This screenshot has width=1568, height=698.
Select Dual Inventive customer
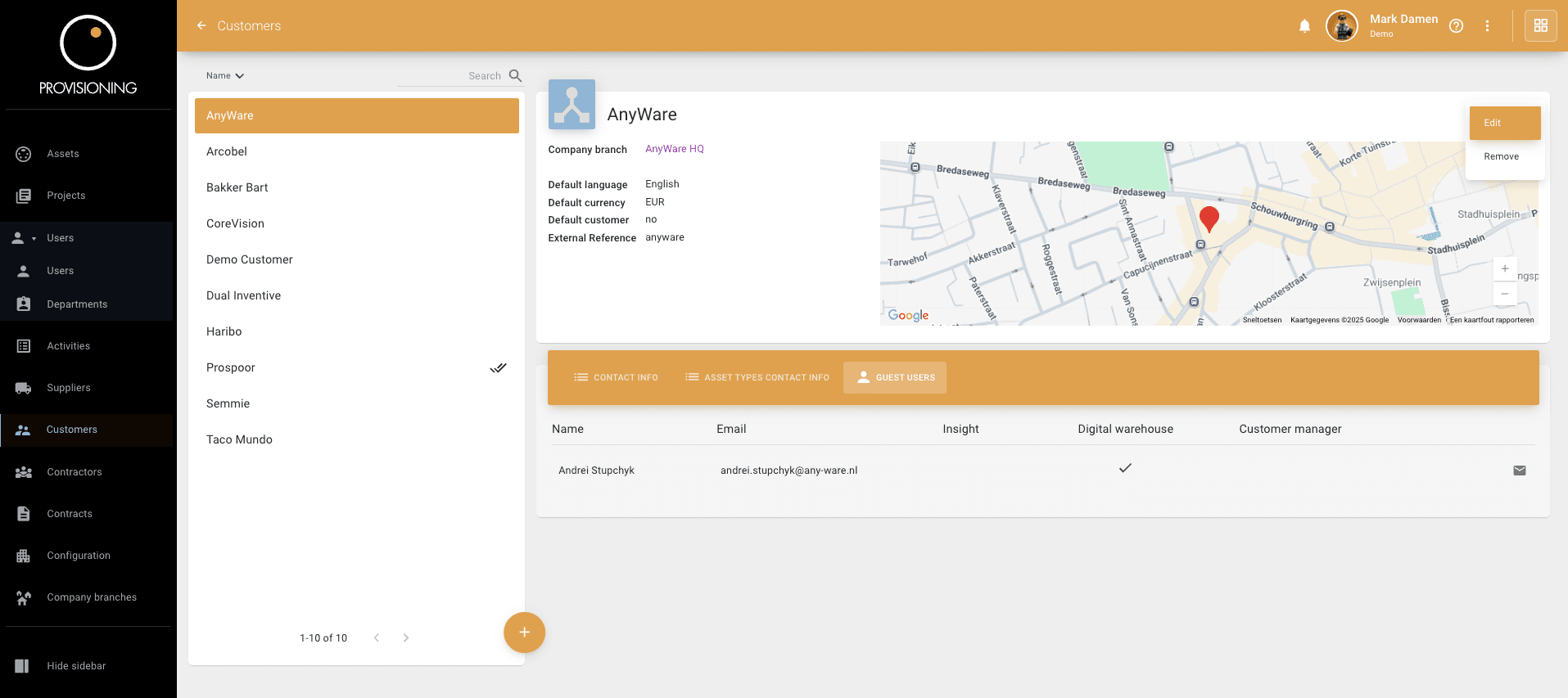(357, 295)
